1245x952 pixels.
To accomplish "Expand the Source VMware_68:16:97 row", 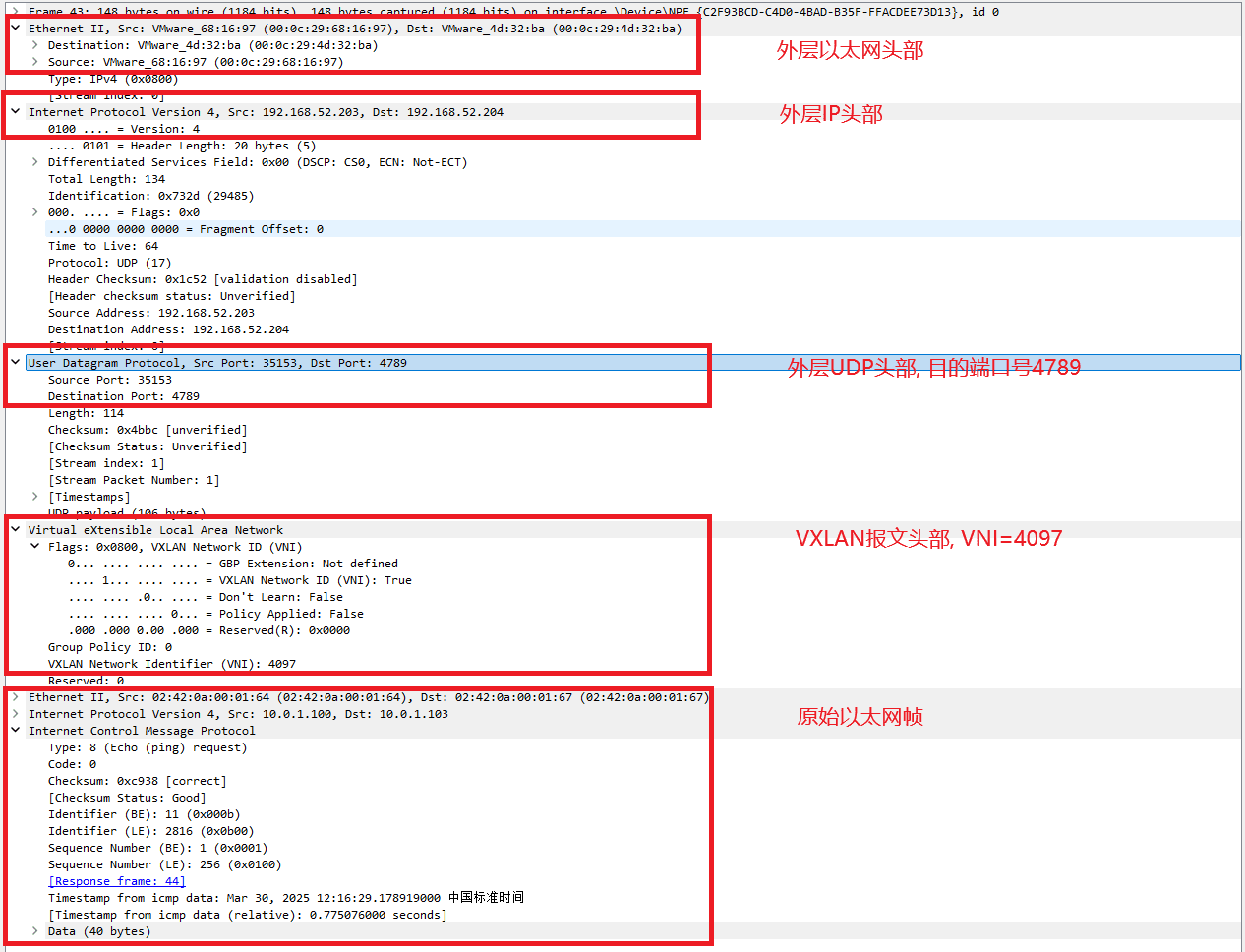I will pyautogui.click(x=35, y=62).
